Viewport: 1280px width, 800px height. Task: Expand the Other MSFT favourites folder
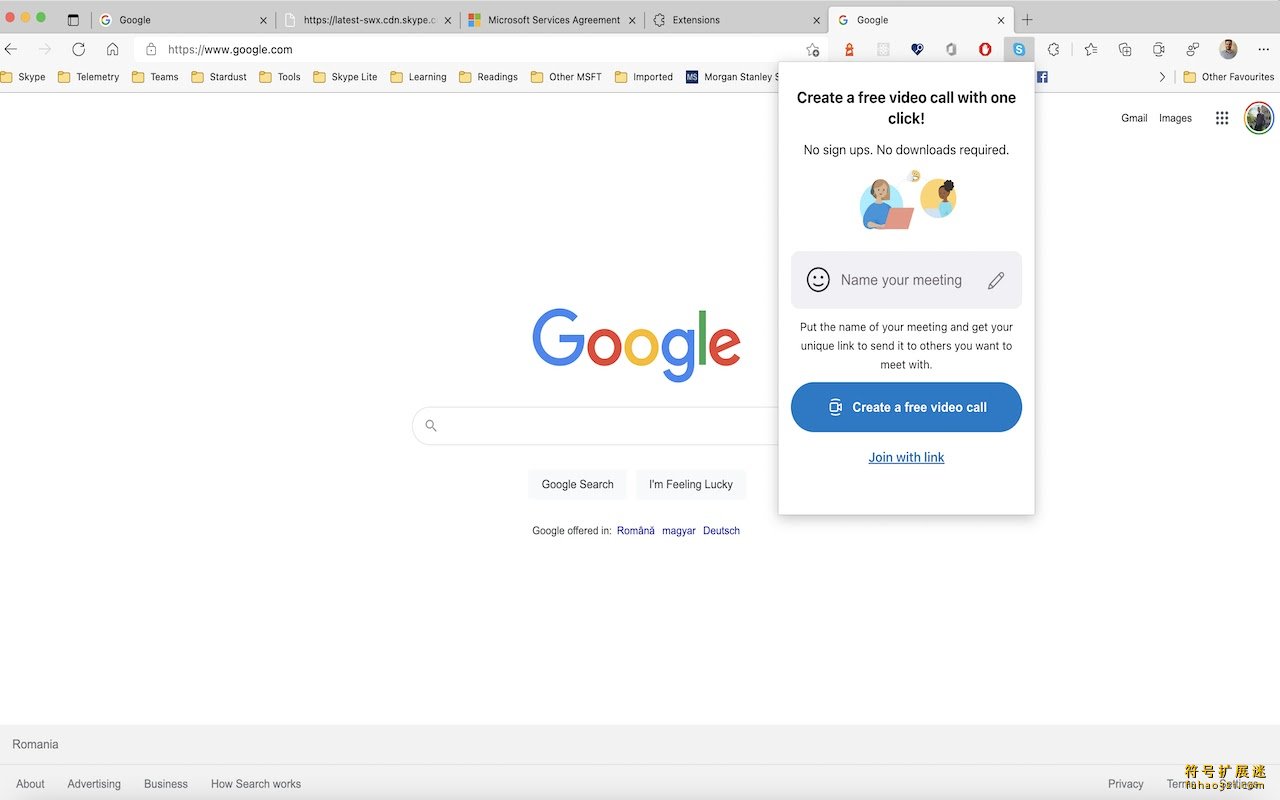[566, 77]
